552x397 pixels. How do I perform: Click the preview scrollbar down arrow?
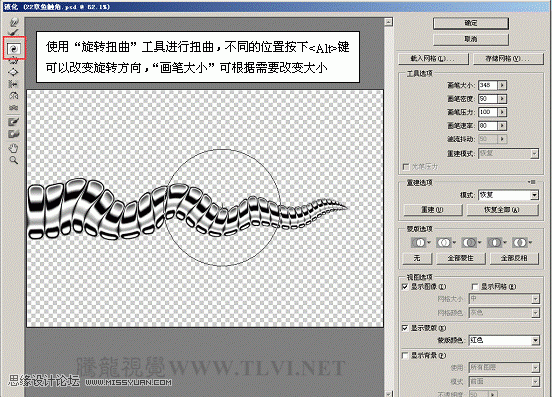(388, 393)
